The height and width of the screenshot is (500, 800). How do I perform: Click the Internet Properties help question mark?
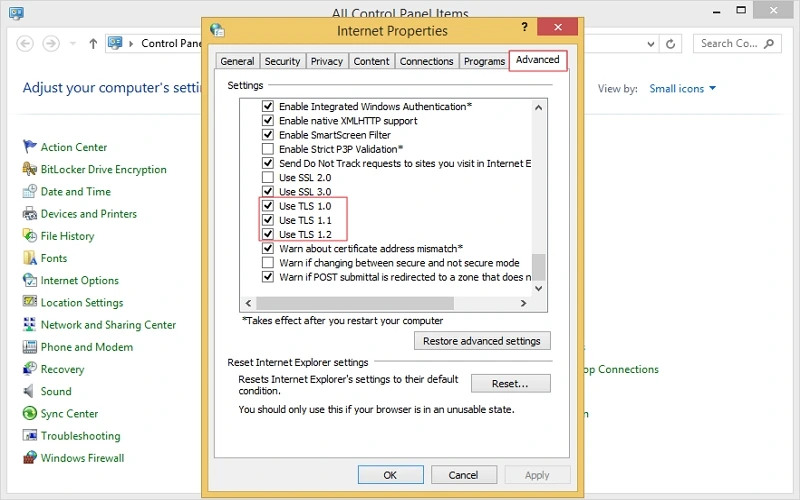(x=525, y=29)
